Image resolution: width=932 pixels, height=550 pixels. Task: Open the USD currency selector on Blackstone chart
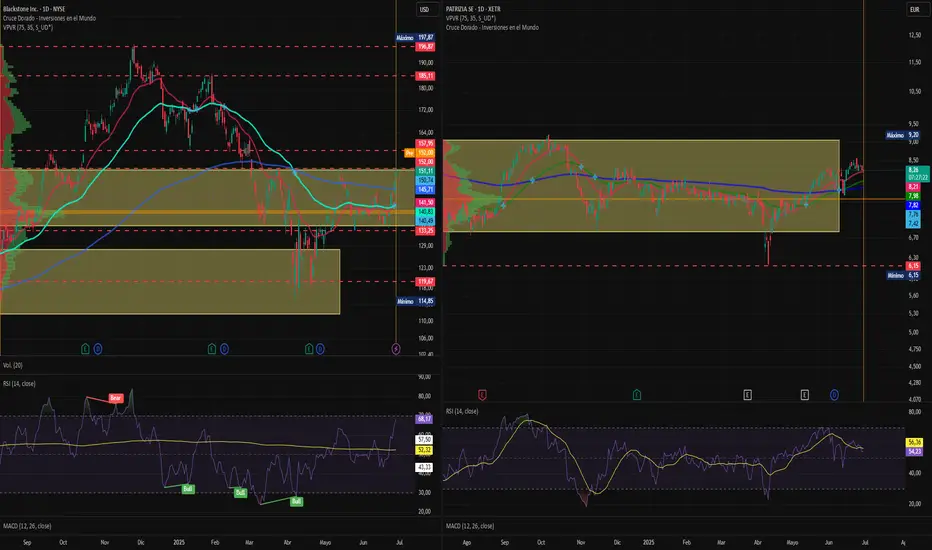[423, 9]
